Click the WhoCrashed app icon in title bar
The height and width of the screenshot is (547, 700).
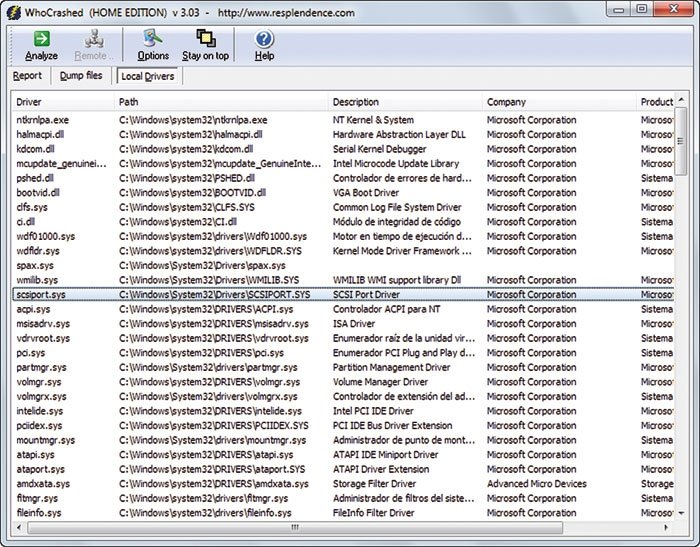coord(14,13)
